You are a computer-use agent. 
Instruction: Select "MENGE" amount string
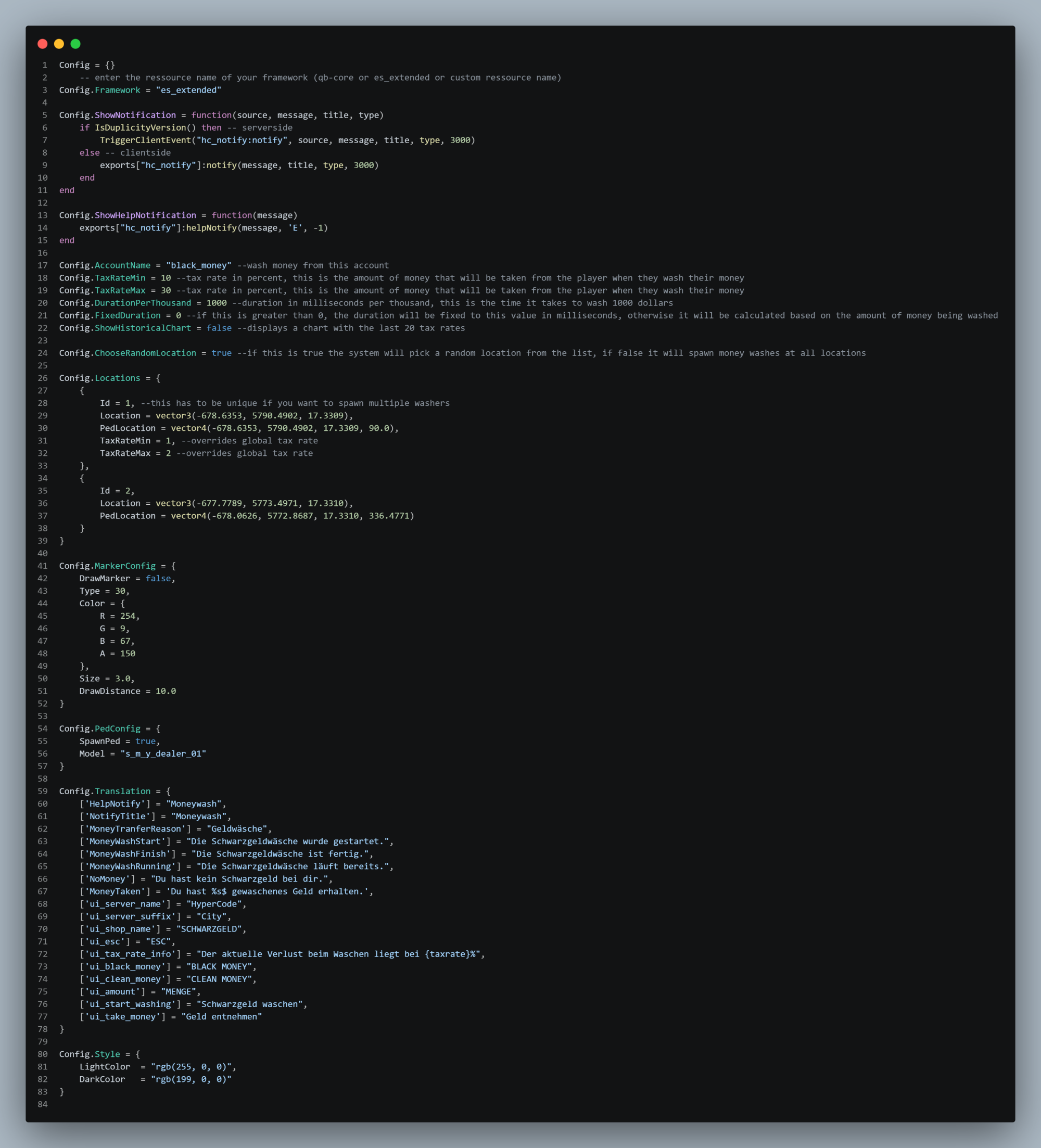pyautogui.click(x=178, y=992)
